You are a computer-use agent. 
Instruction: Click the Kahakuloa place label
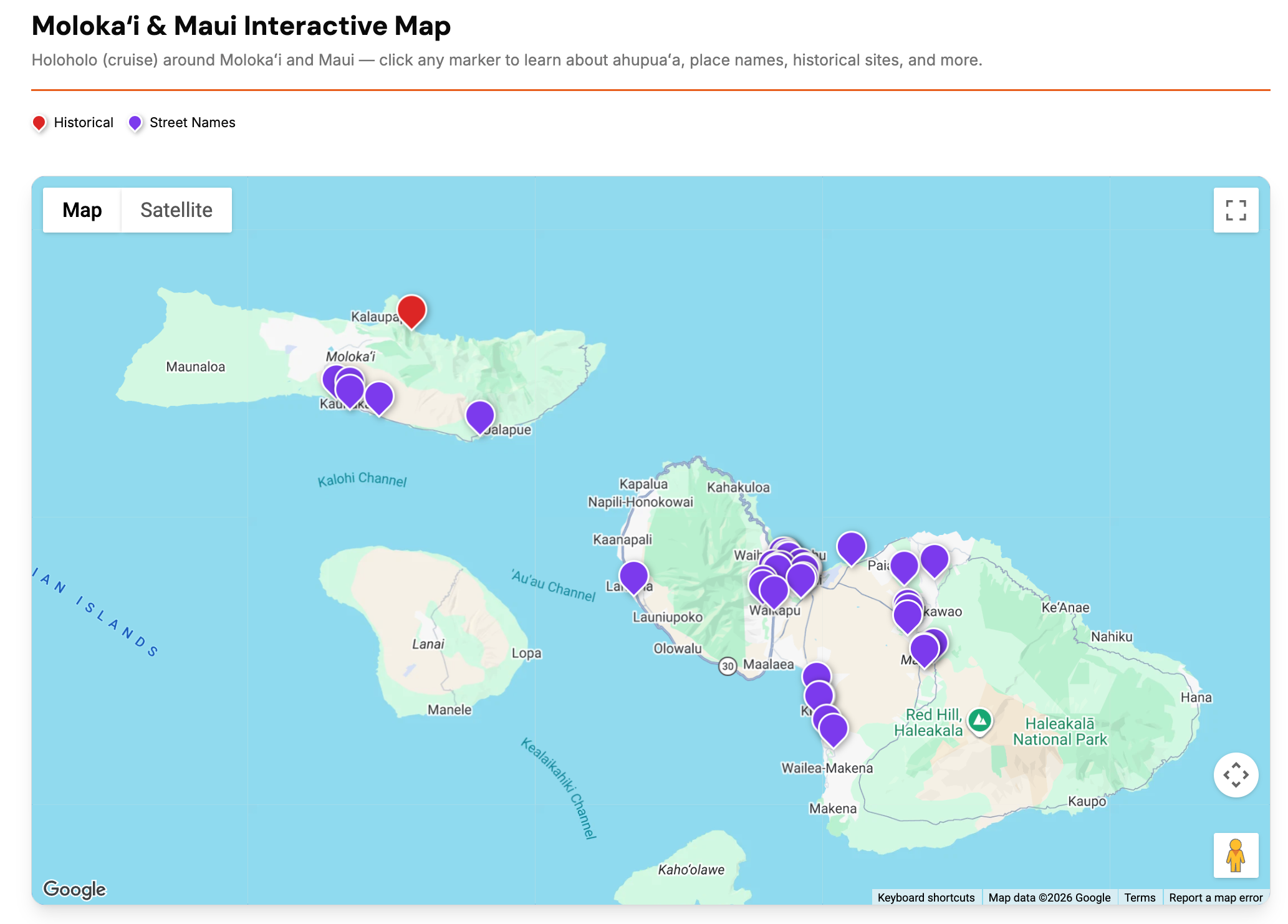738,488
